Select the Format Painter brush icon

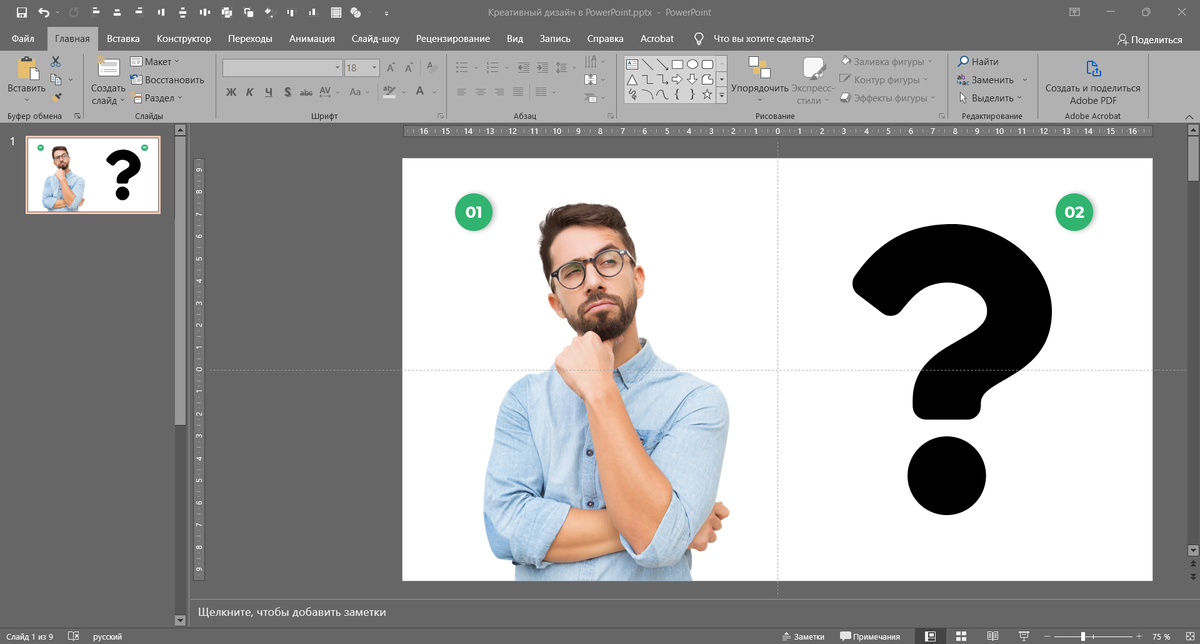(56, 97)
